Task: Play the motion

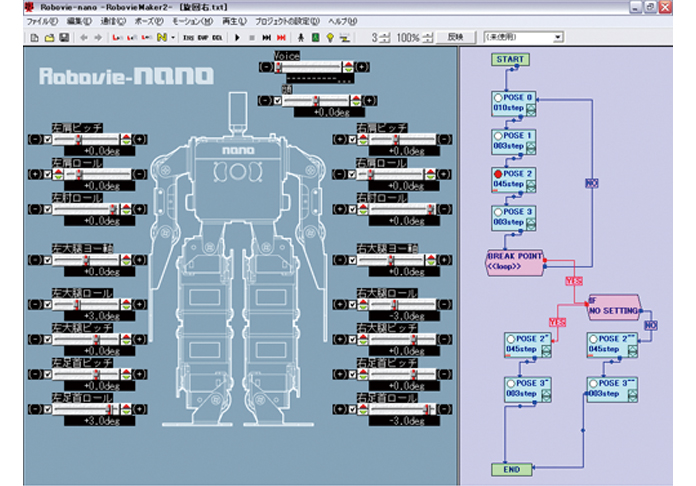Action: point(237,38)
